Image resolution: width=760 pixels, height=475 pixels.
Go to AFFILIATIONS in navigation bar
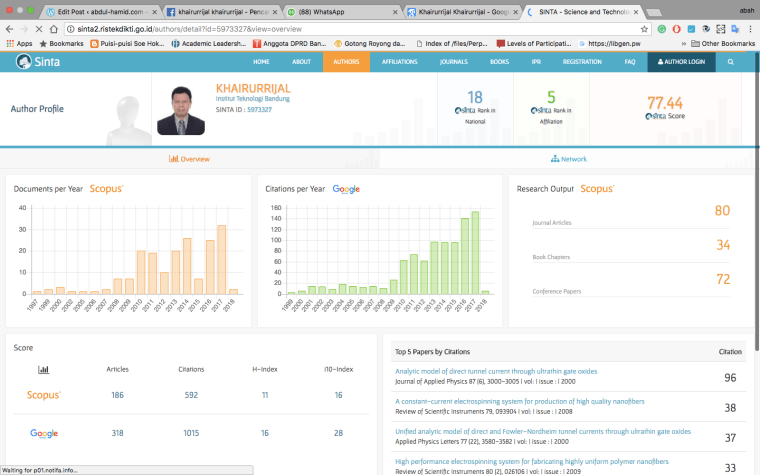tap(399, 62)
